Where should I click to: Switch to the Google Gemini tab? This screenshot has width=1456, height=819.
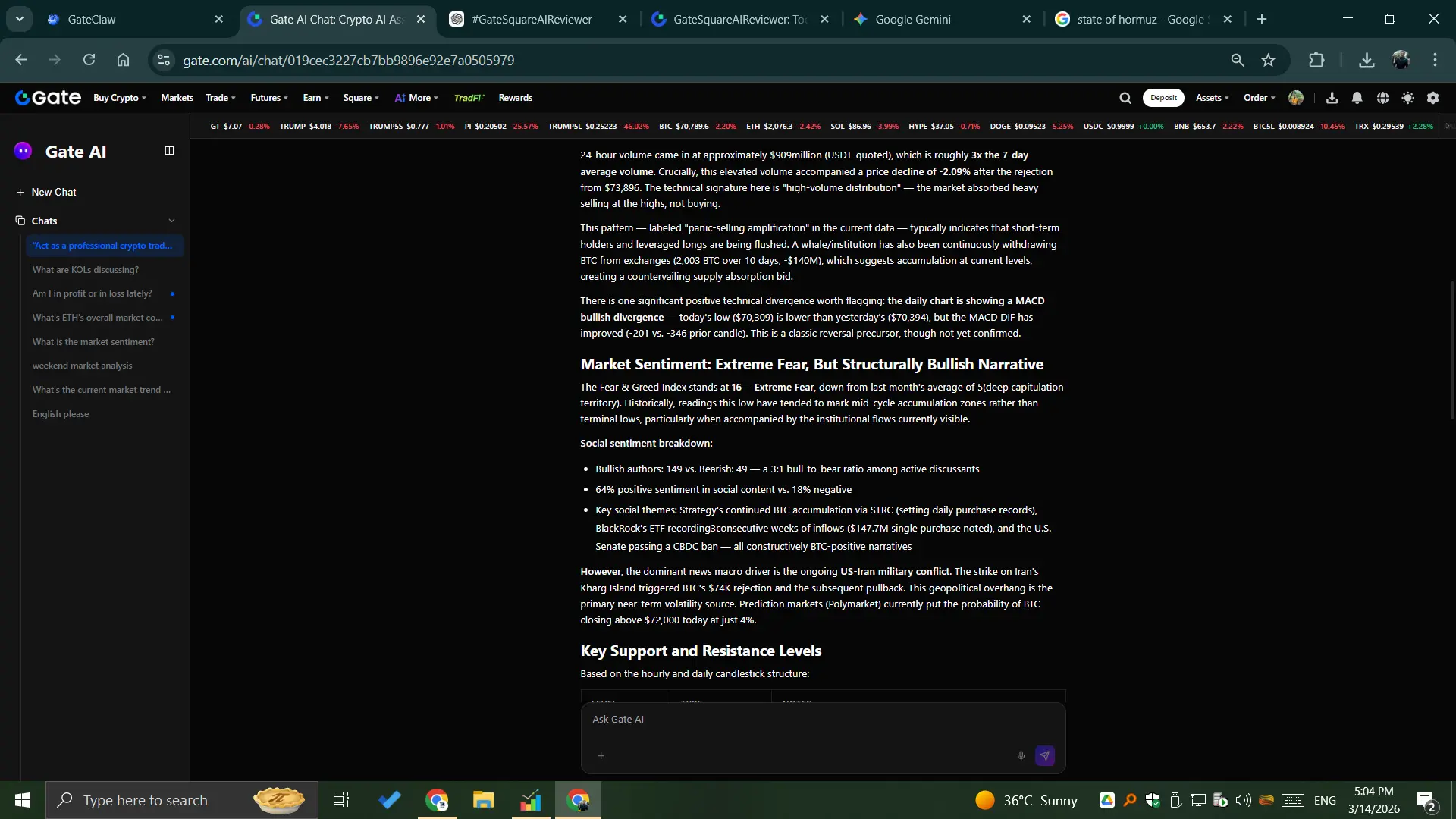(912, 19)
